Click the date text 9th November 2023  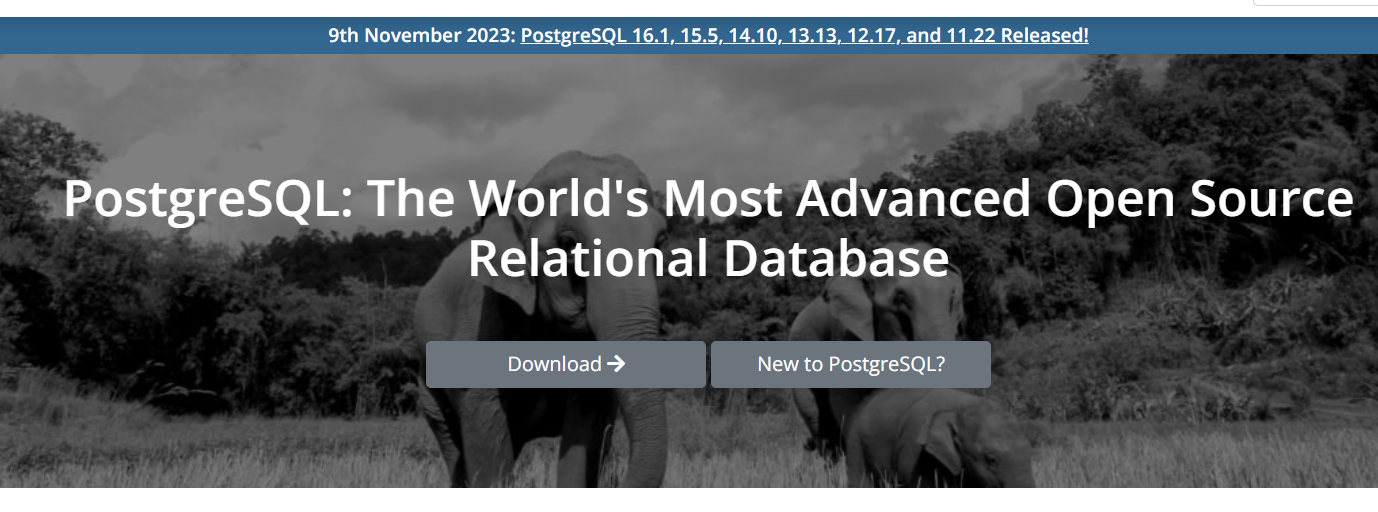pyautogui.click(x=421, y=36)
